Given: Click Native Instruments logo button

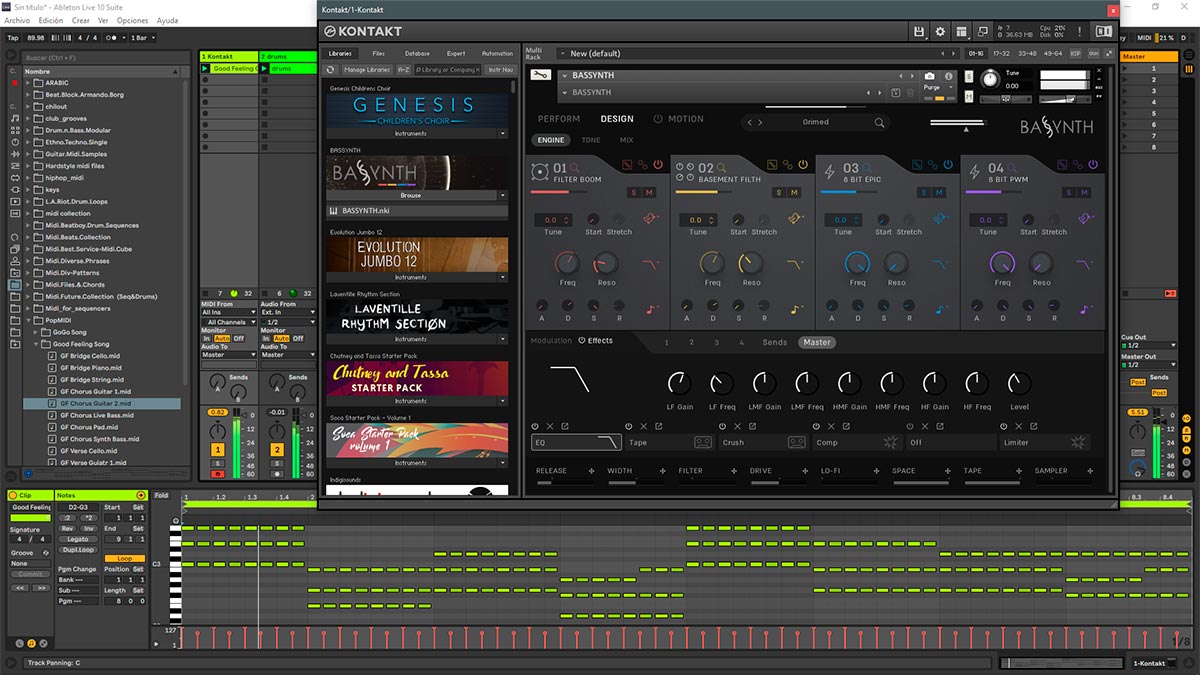Looking at the screenshot, I should click(1104, 32).
